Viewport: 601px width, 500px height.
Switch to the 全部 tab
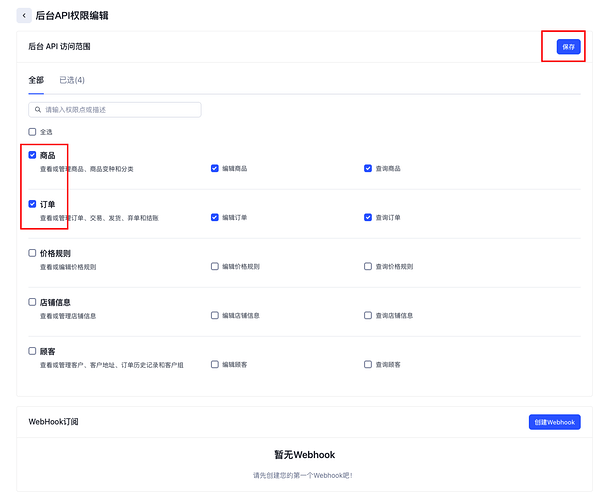pyautogui.click(x=36, y=80)
